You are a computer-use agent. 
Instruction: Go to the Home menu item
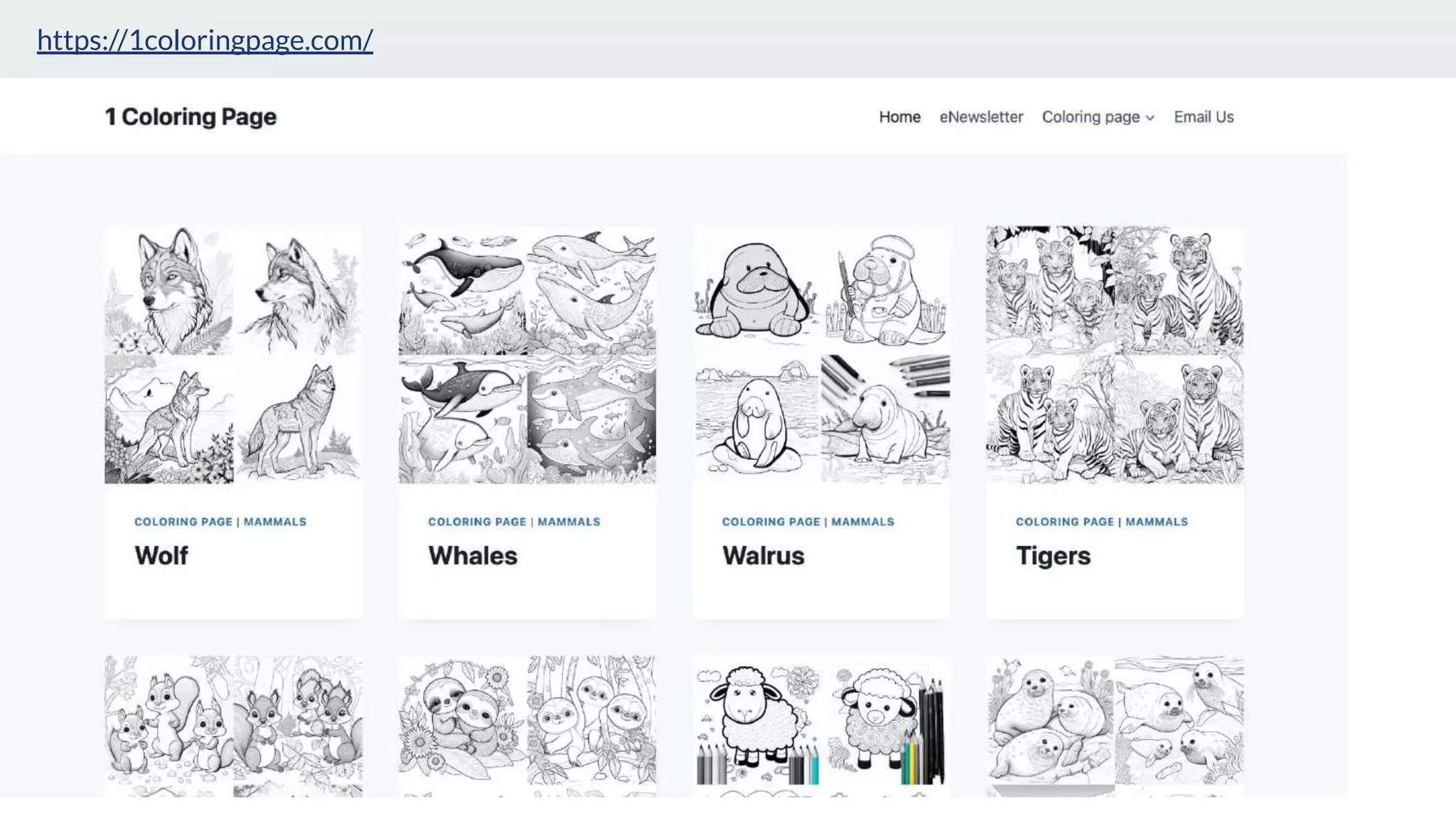[899, 117]
